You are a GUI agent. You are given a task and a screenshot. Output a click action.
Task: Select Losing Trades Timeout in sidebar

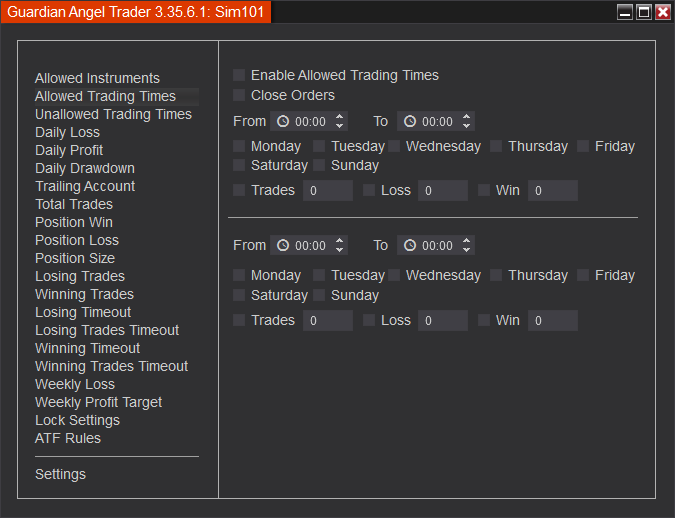[107, 330]
